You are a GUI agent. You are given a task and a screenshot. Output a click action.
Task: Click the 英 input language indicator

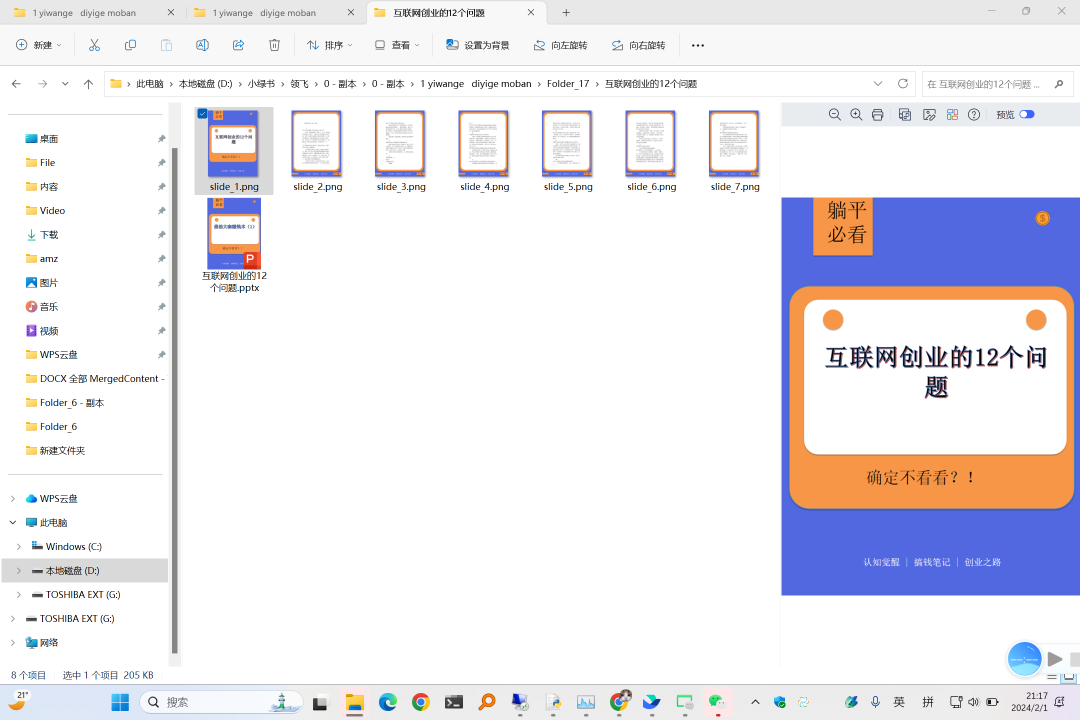pos(899,702)
